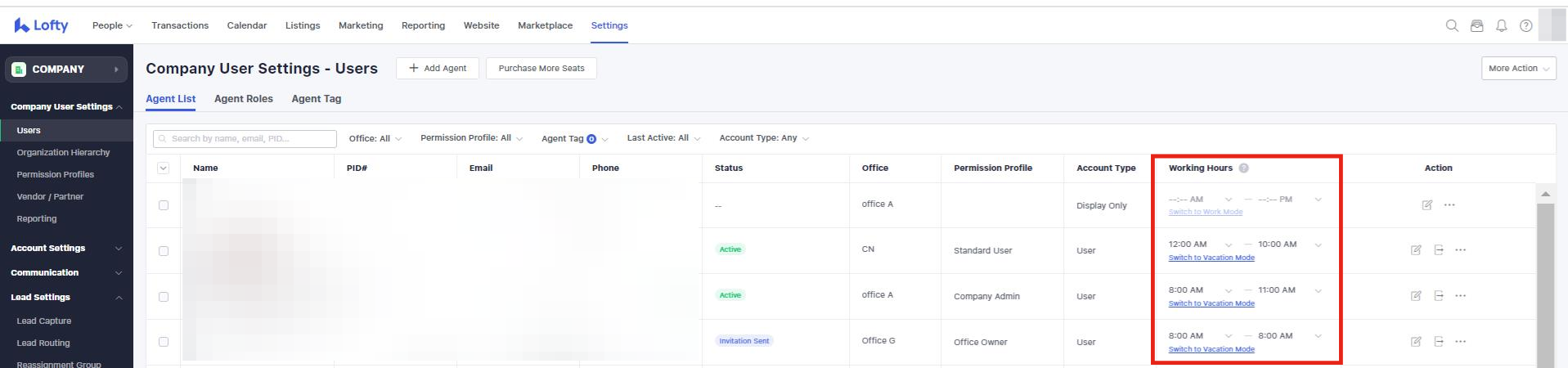Screen dimensions: 1568x368
Task: Click the edit icon for the Display Only row
Action: click(x=1426, y=205)
